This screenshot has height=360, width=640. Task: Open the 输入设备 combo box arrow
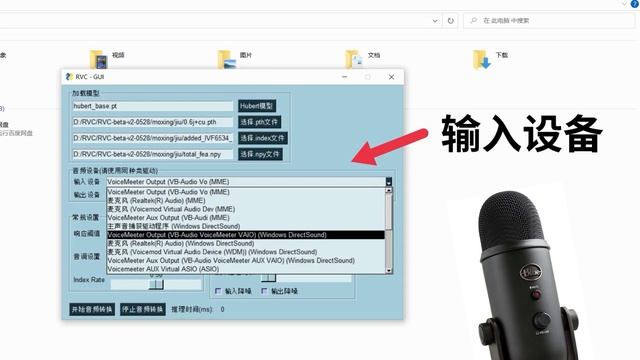[389, 182]
